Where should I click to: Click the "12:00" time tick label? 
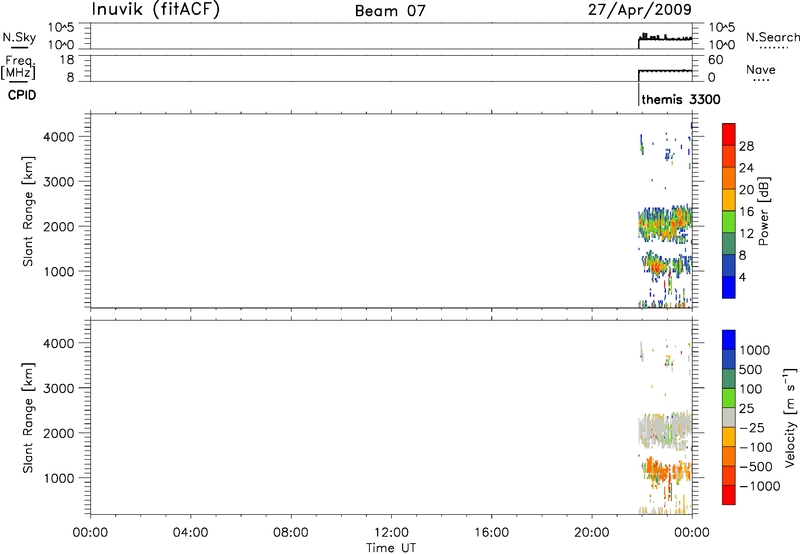[x=391, y=533]
